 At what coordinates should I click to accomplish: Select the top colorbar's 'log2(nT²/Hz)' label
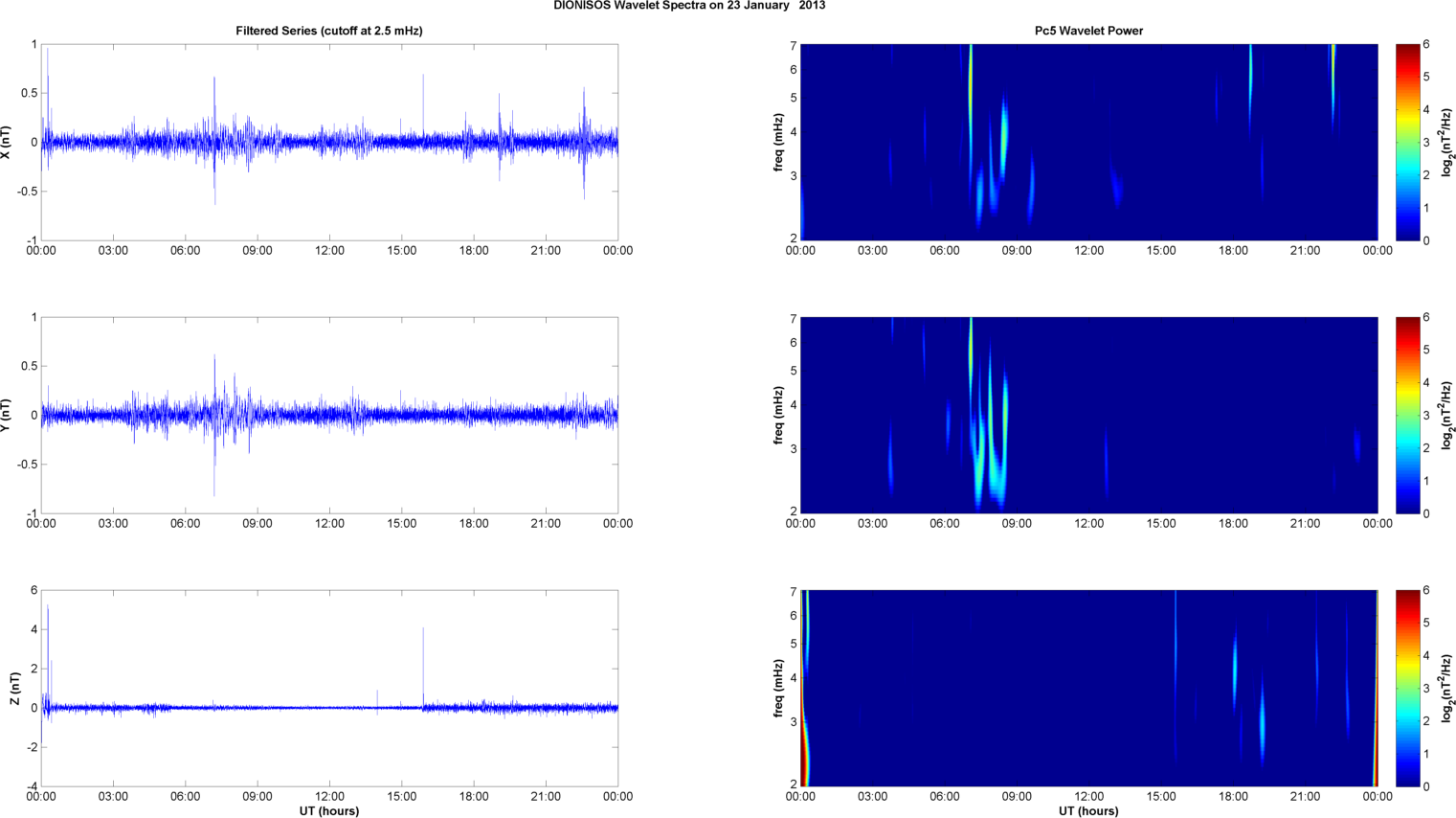tap(1447, 142)
